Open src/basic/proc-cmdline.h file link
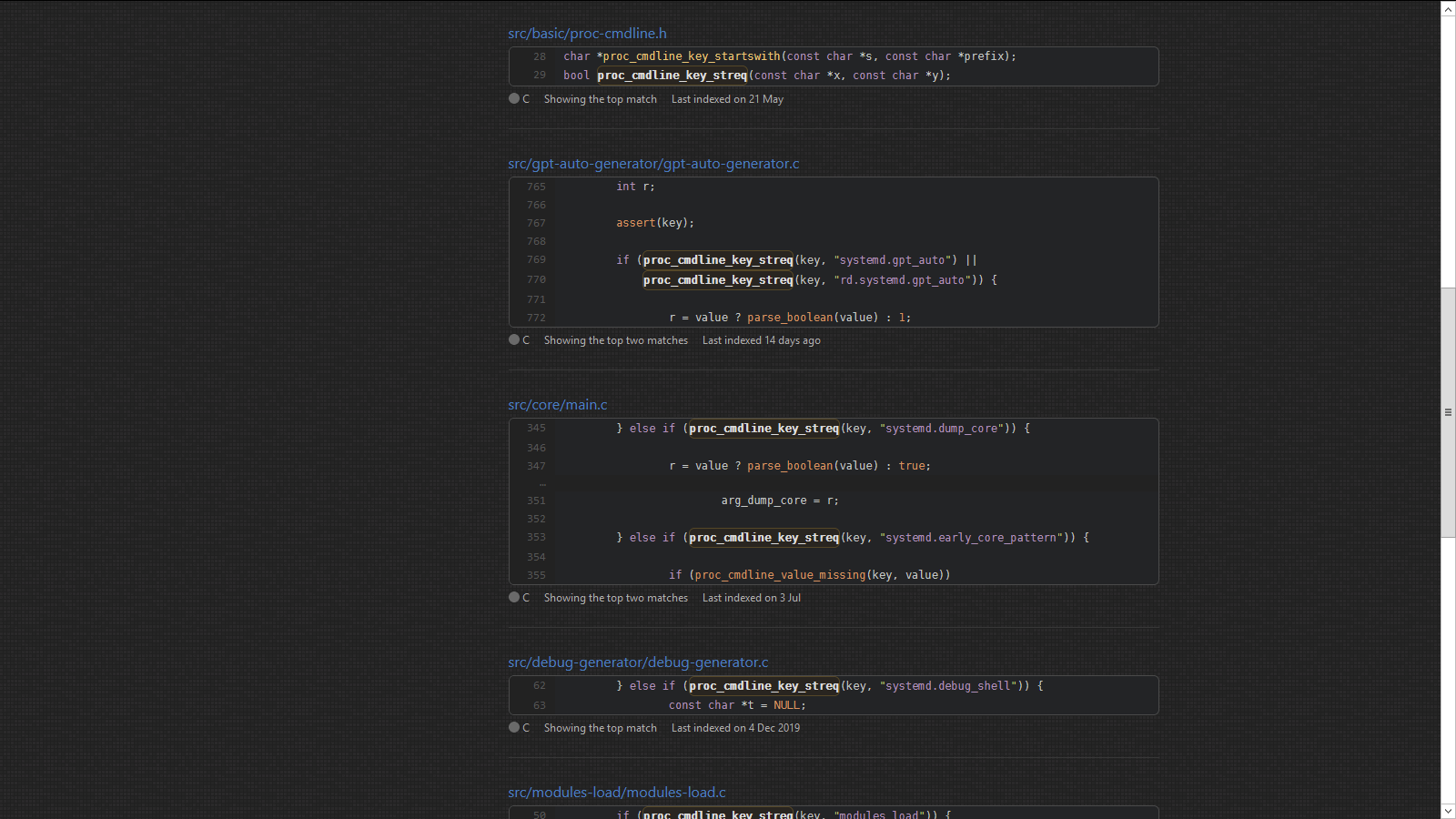This screenshot has width=1456, height=819. pos(587,34)
